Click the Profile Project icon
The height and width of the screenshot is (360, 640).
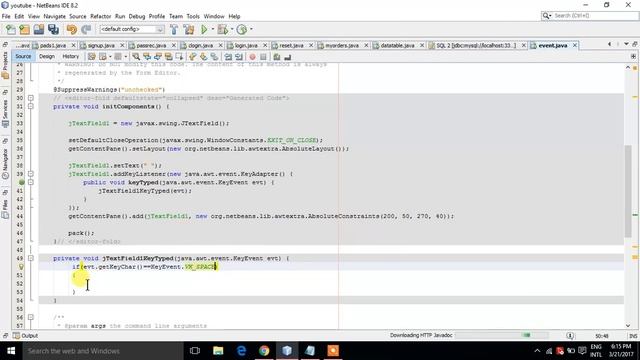click(x=242, y=29)
